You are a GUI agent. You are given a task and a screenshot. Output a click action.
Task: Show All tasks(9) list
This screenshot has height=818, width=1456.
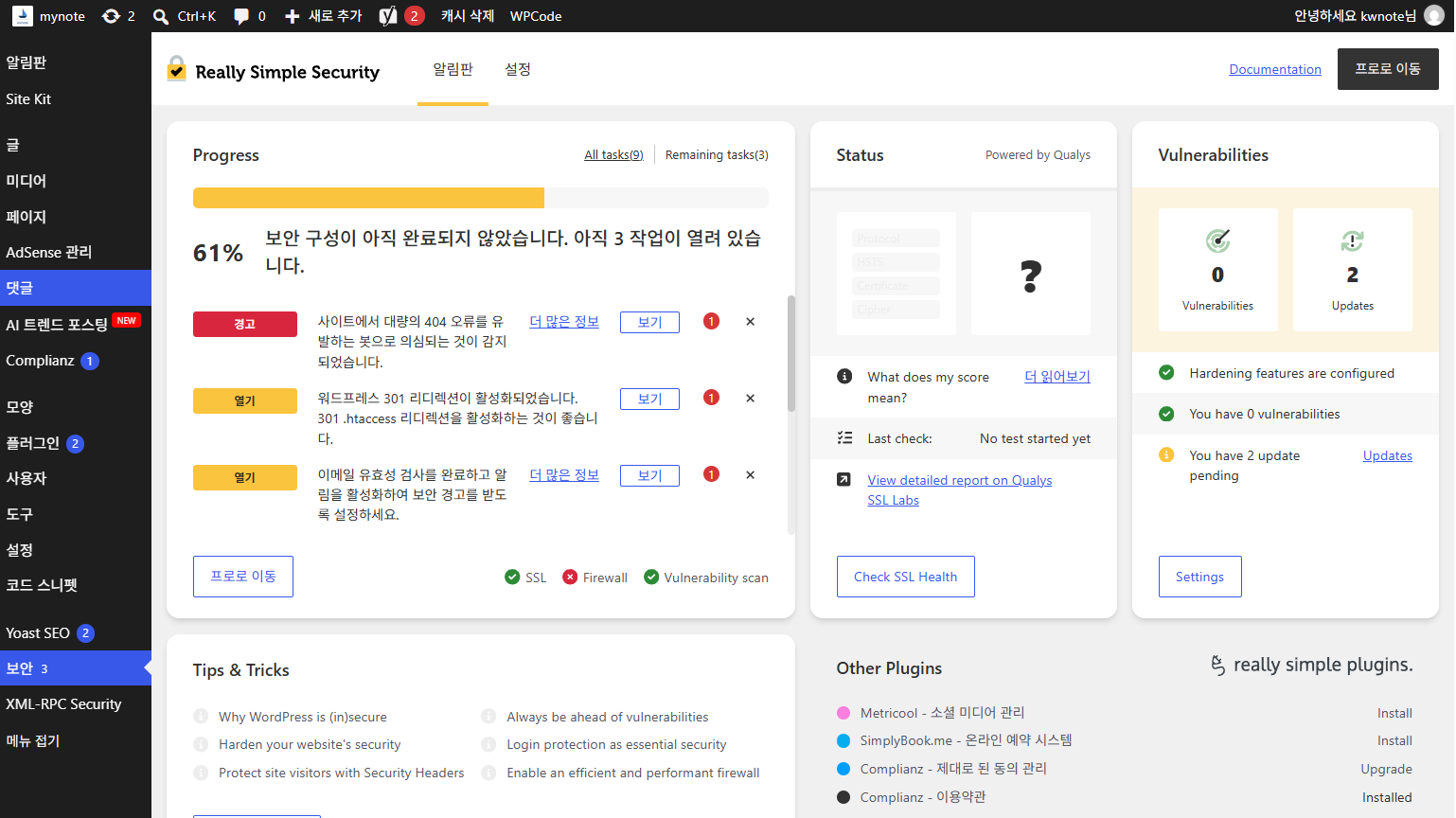click(x=613, y=155)
